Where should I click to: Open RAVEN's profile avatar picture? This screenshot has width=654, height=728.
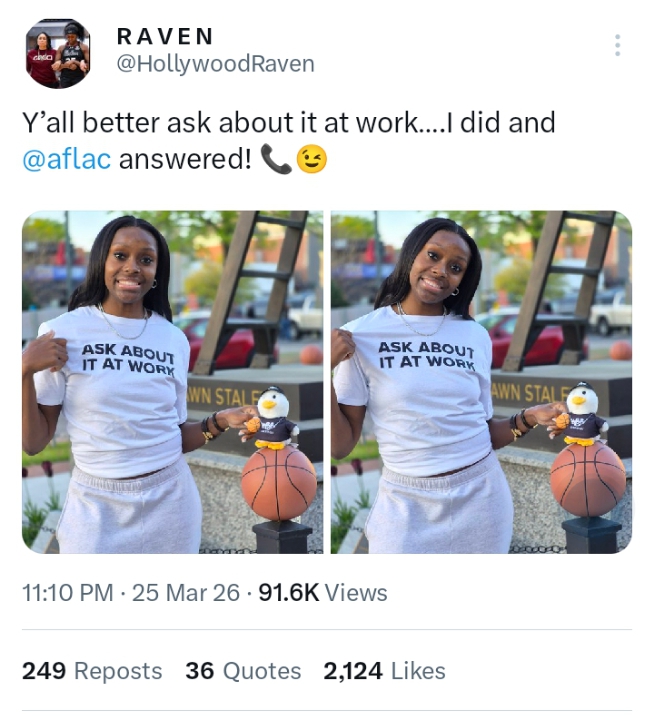click(x=58, y=53)
